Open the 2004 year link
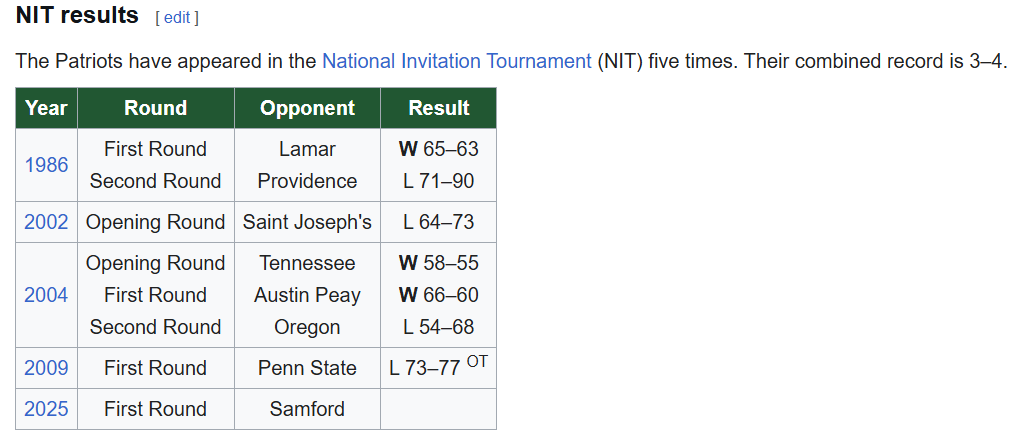This screenshot has height=436, width=1031. click(x=46, y=295)
